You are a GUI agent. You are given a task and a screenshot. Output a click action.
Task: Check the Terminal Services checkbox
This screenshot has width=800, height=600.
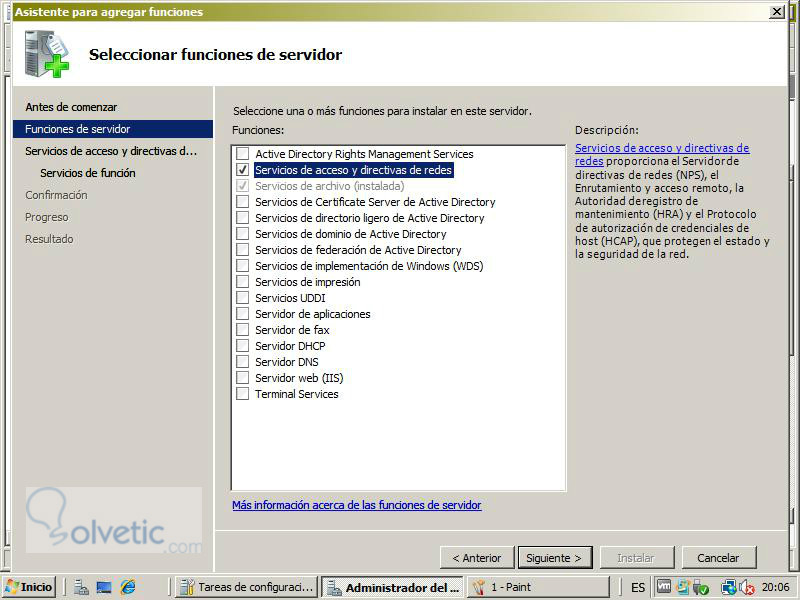[x=242, y=393]
